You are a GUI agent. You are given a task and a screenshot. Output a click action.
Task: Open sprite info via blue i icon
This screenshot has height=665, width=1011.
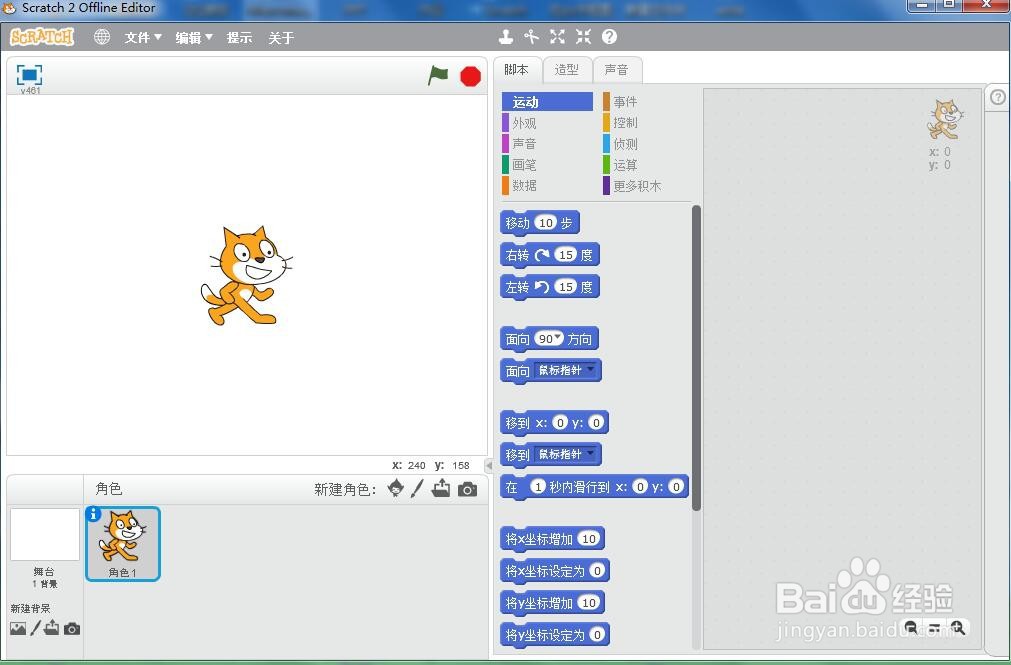(x=93, y=514)
